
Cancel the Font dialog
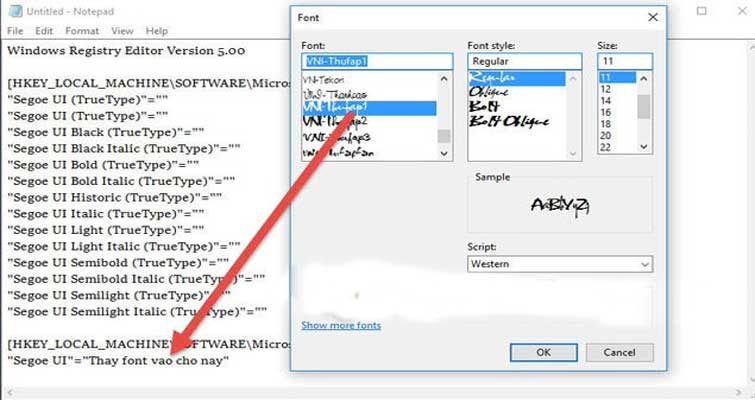(x=619, y=352)
